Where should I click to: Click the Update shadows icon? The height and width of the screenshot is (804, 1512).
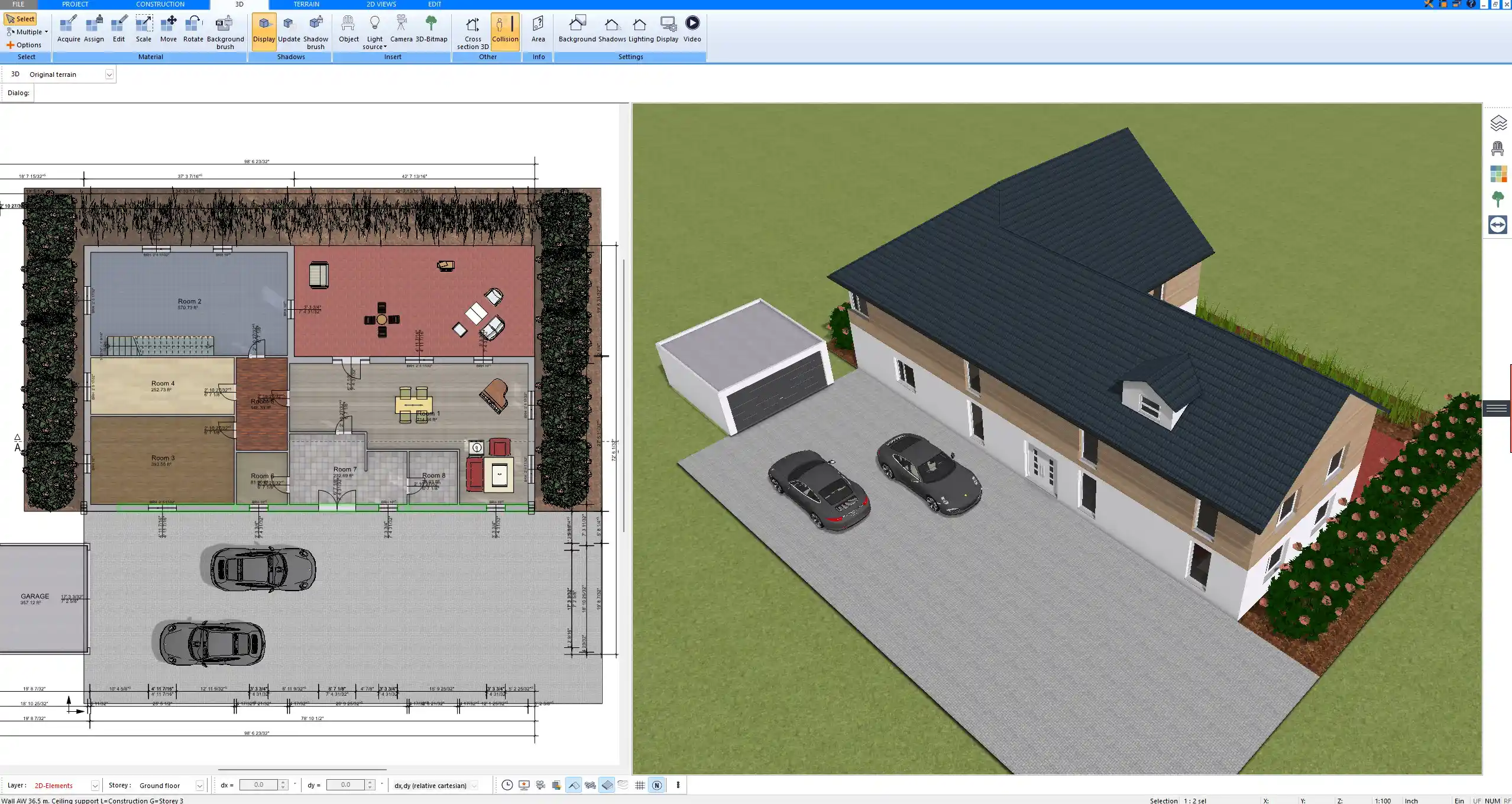pos(289,30)
